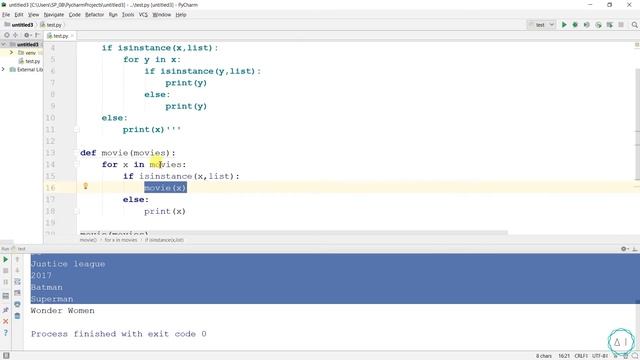Click 'Process finished with exit code 0' line

click(x=119, y=334)
